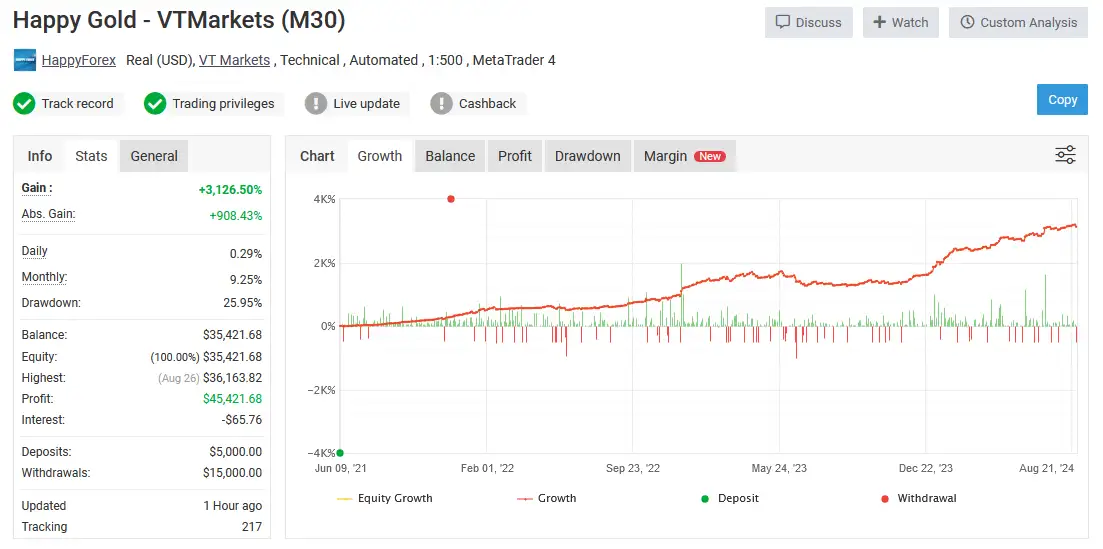This screenshot has height=549, width=1103.
Task: Click the Live update exclamation icon
Action: (x=316, y=104)
